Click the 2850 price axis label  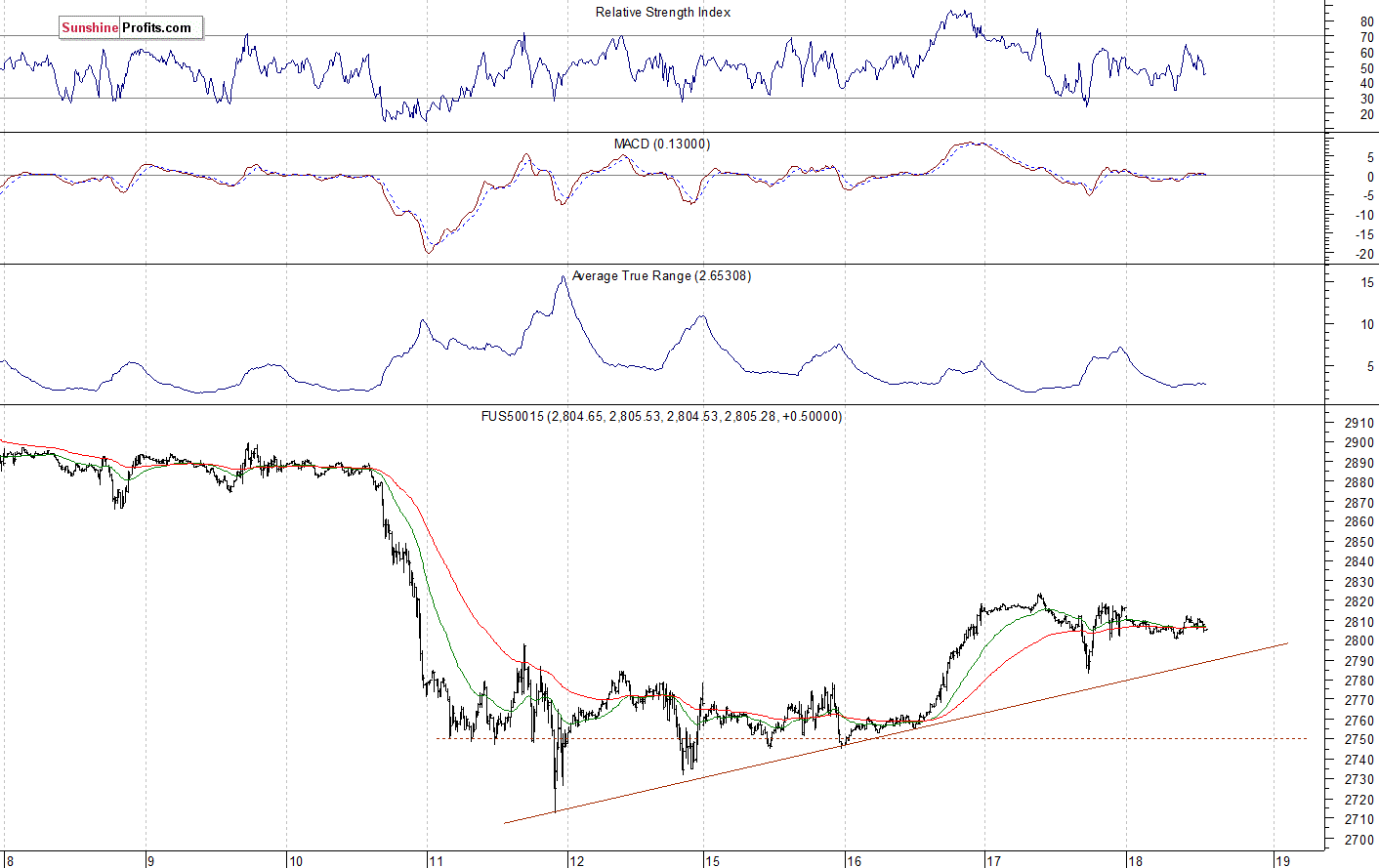pyautogui.click(x=1359, y=542)
